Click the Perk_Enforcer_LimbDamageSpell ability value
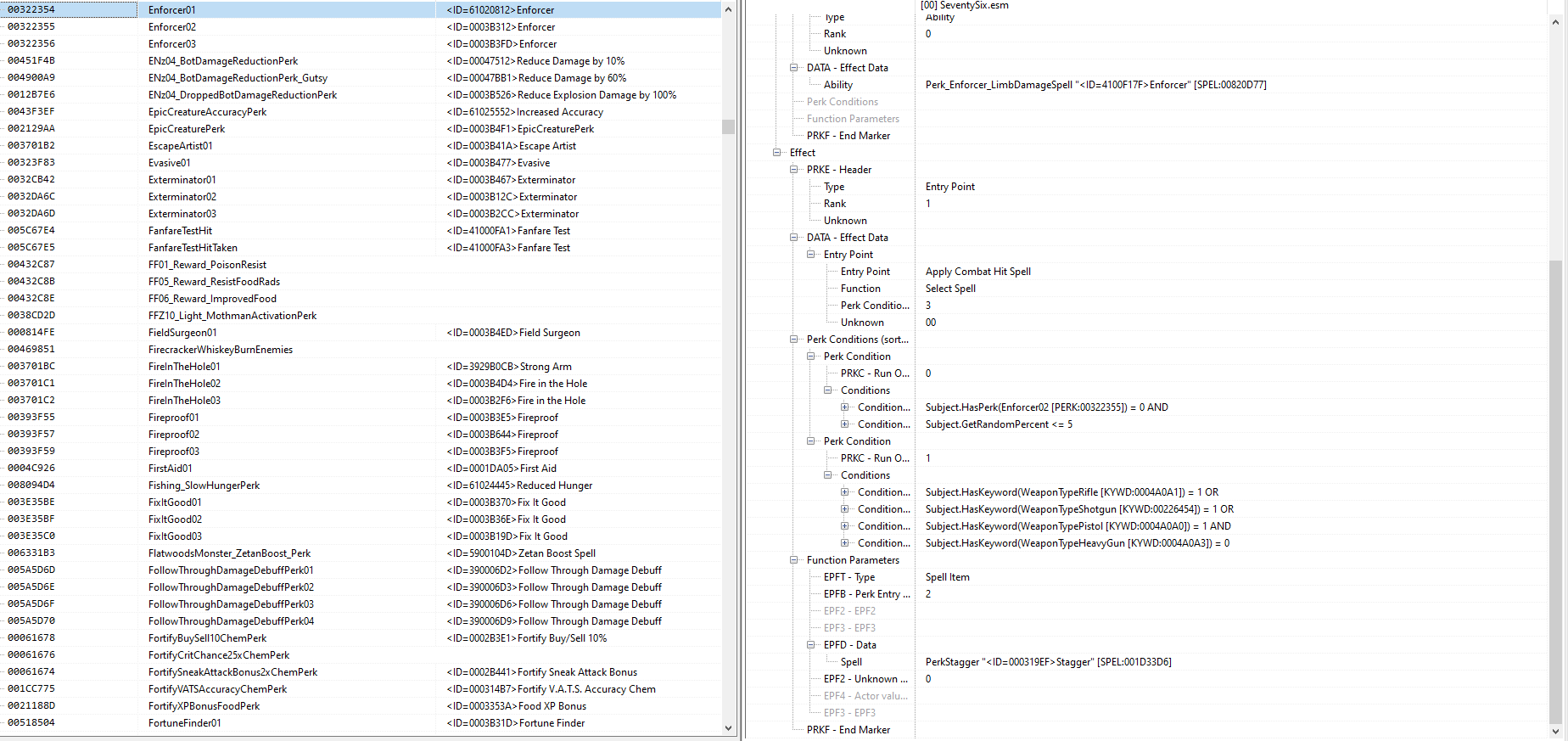 click(1095, 85)
